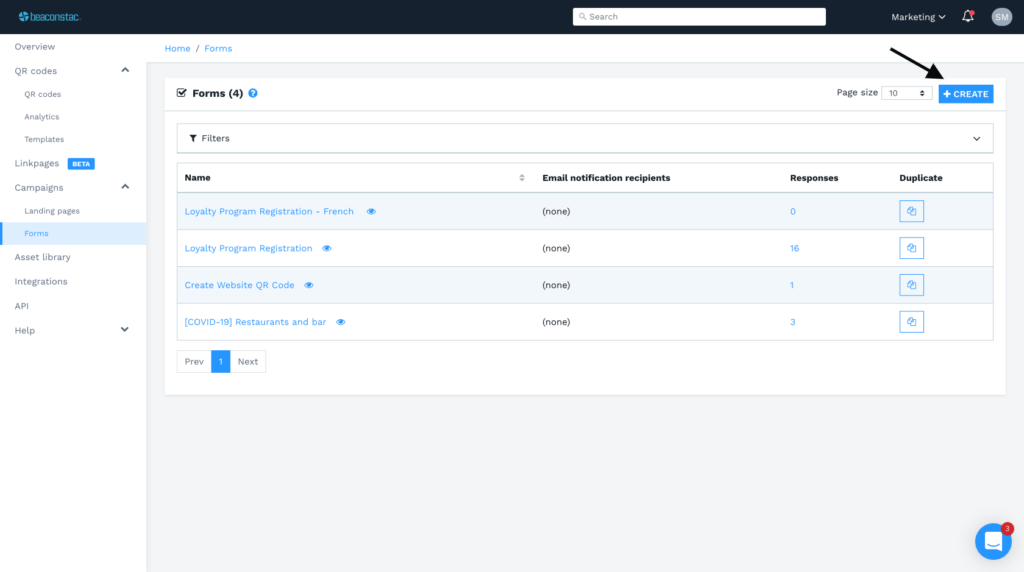This screenshot has width=1024, height=572.
Task: Click the Filters funnel icon
Action: pyautogui.click(x=193, y=138)
